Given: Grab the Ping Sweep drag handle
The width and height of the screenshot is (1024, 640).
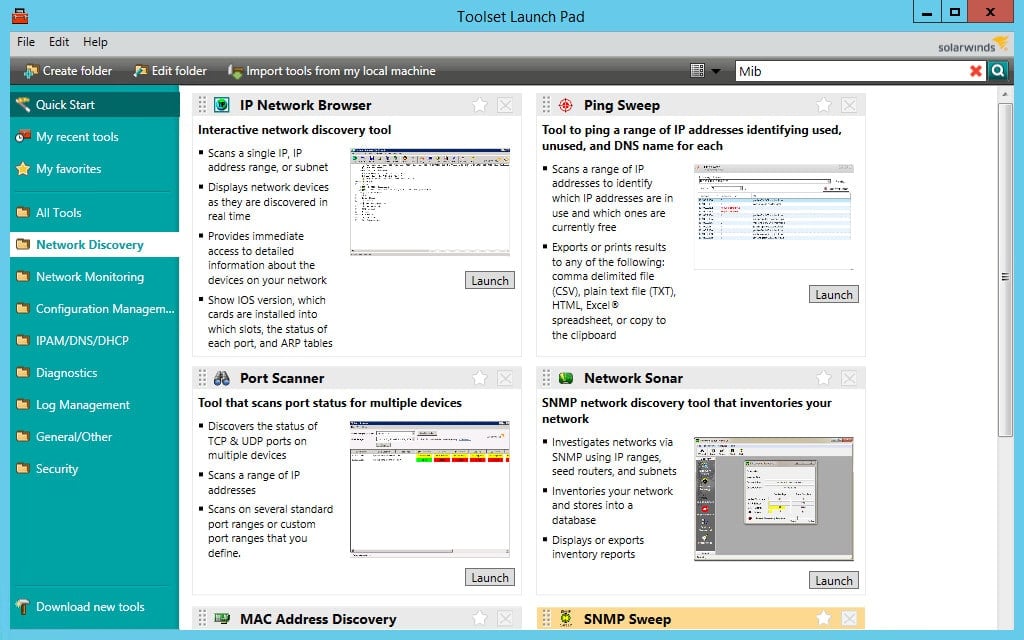Looking at the screenshot, I should 546,104.
